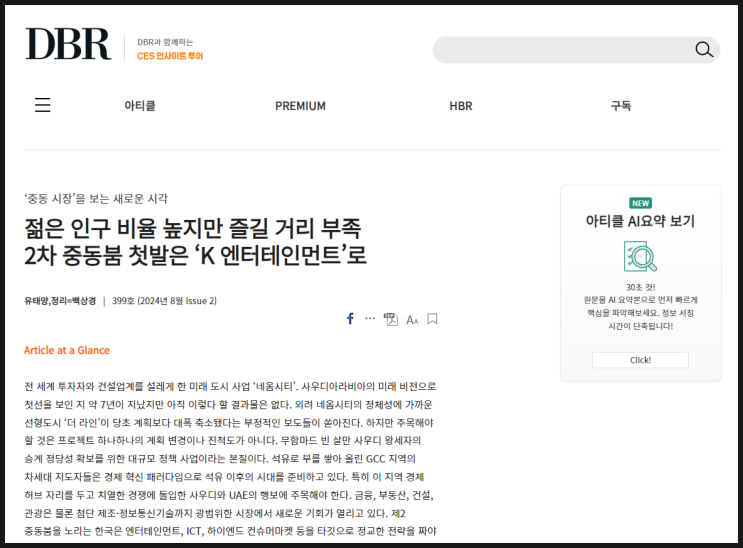Click series title '중동 시장'을 보는 새로운 시각
This screenshot has height=548, width=743.
click(96, 198)
